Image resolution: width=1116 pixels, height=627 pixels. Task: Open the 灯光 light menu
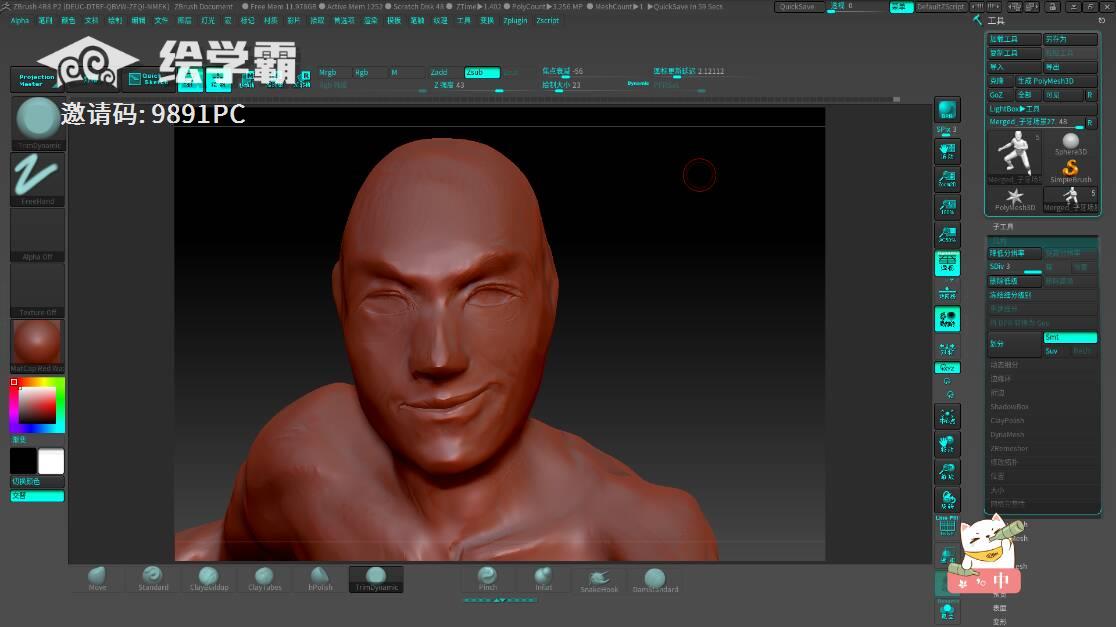tap(208, 21)
